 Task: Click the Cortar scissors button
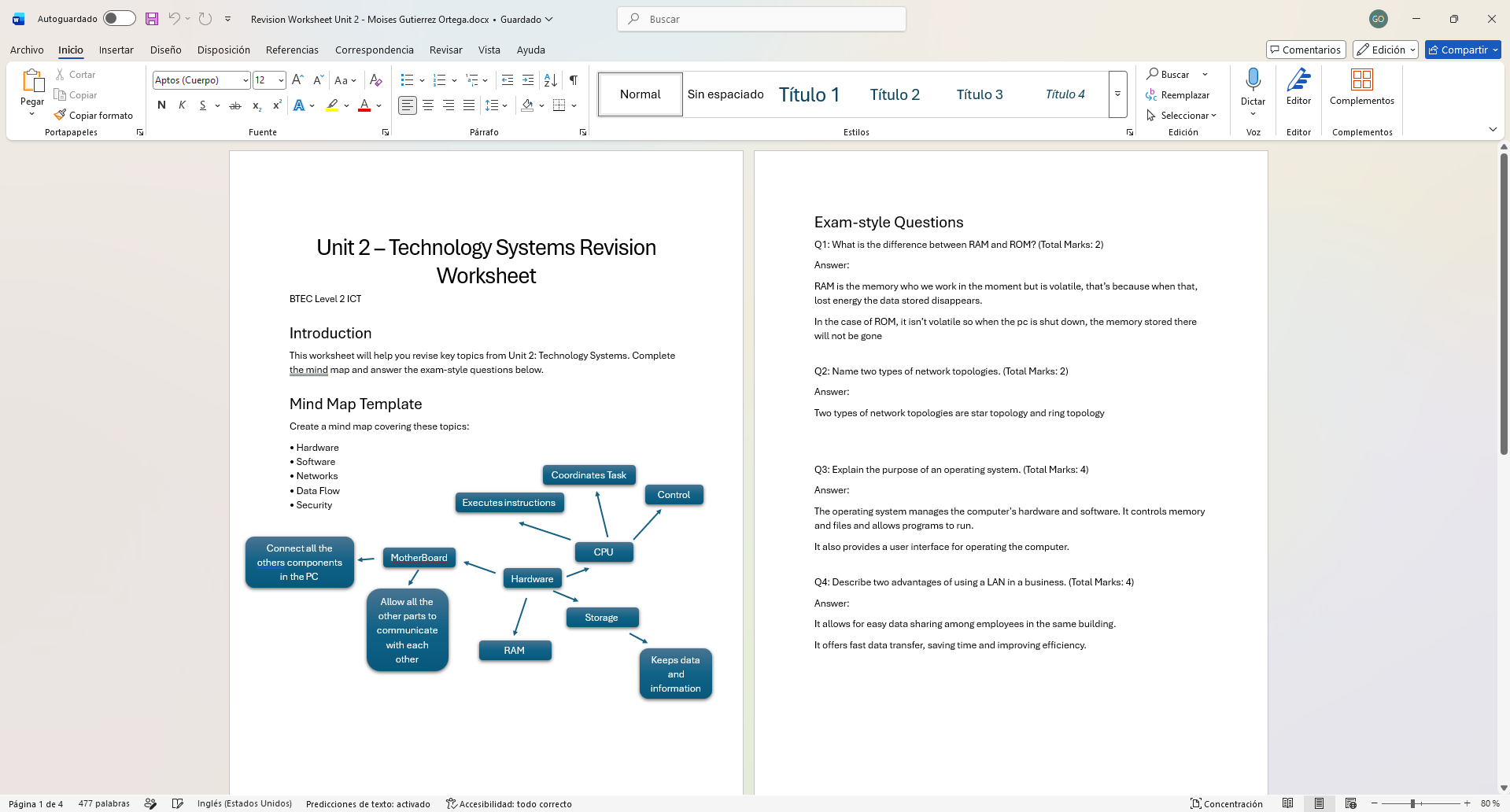click(x=76, y=74)
